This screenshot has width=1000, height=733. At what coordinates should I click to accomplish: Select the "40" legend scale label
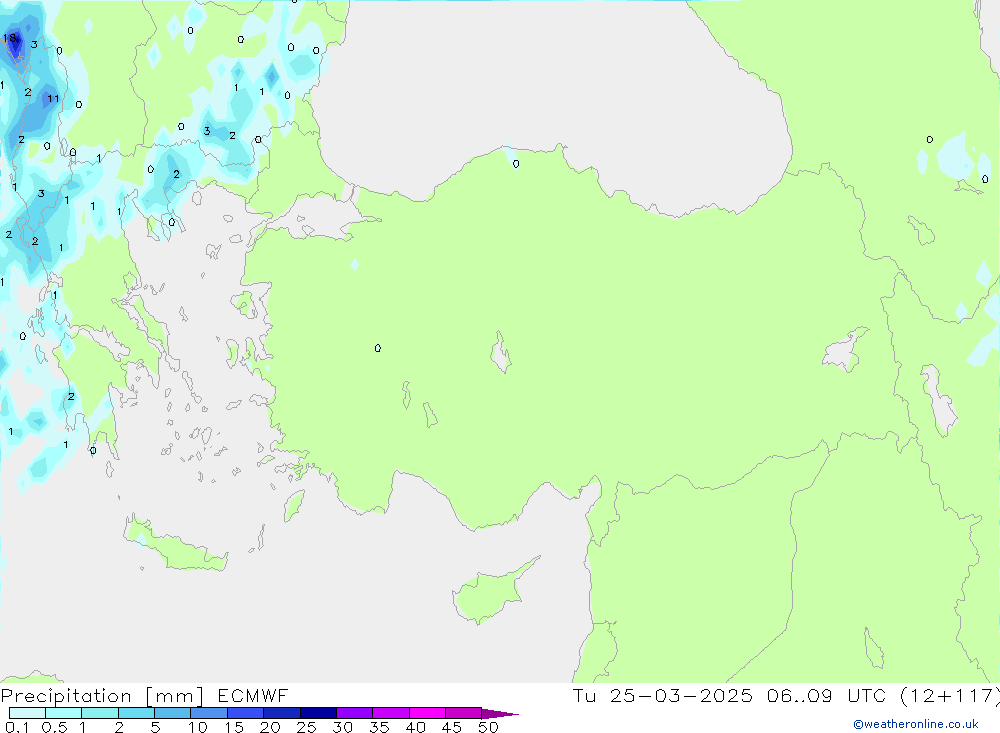(x=416, y=727)
